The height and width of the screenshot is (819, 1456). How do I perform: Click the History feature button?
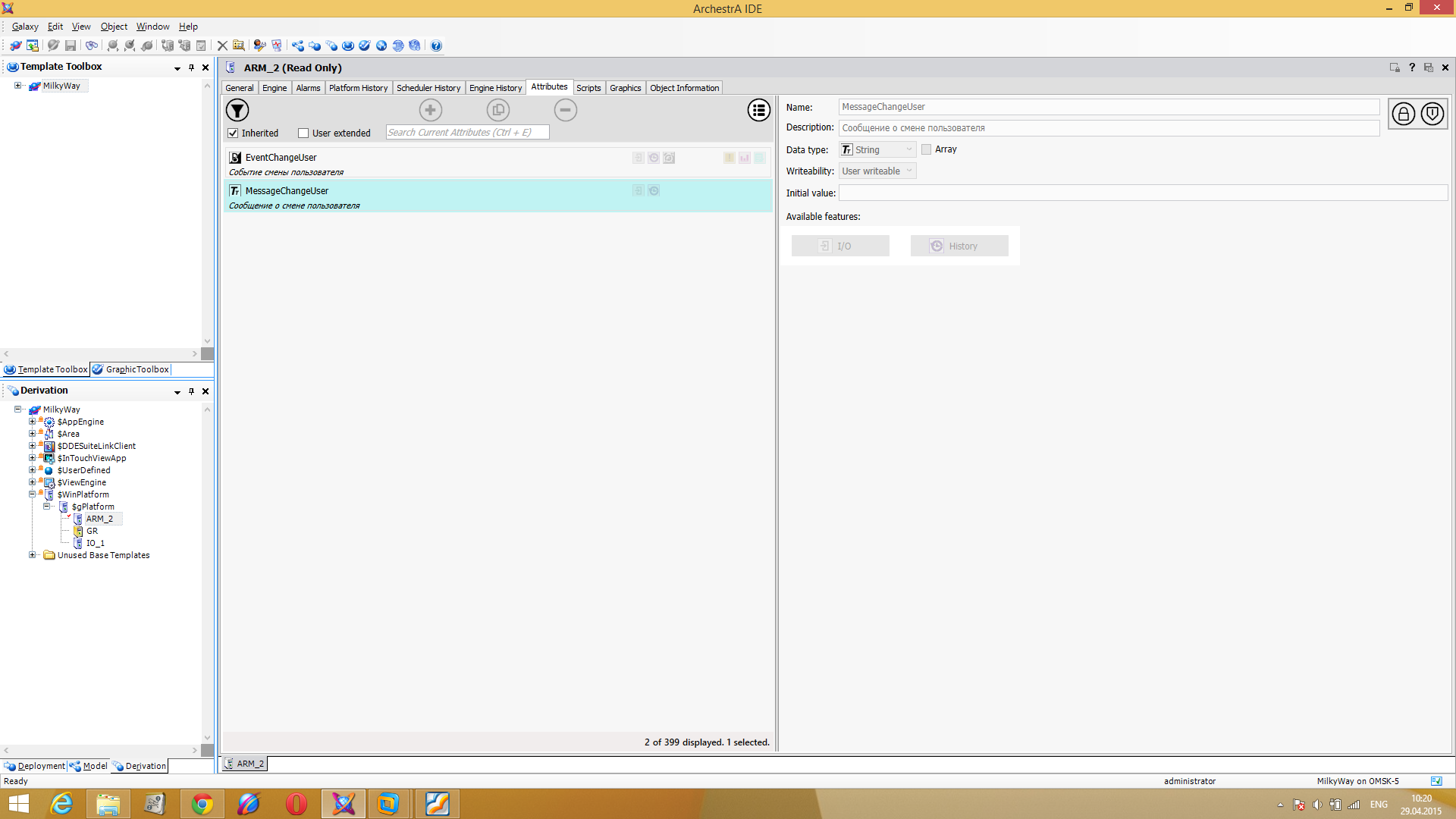959,246
